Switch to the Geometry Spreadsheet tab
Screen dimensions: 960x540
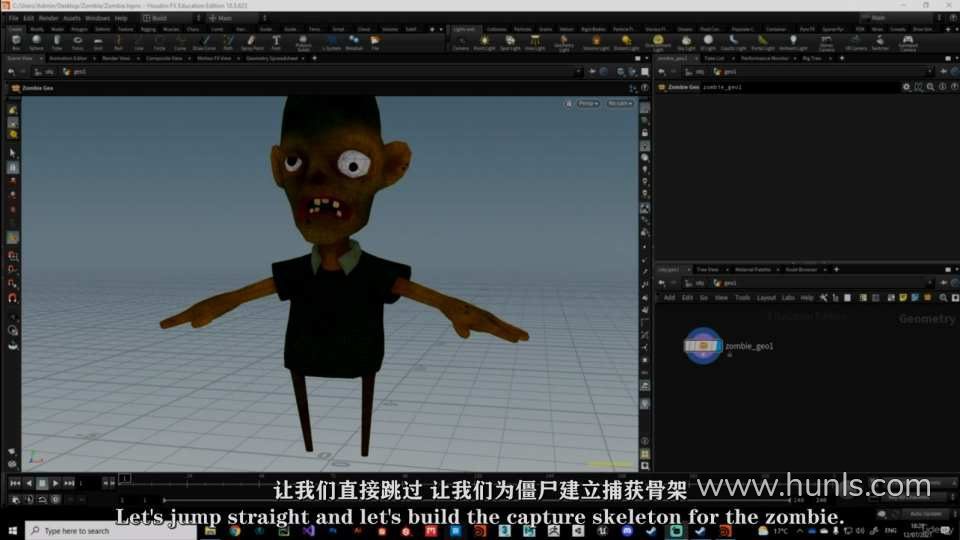coord(272,58)
